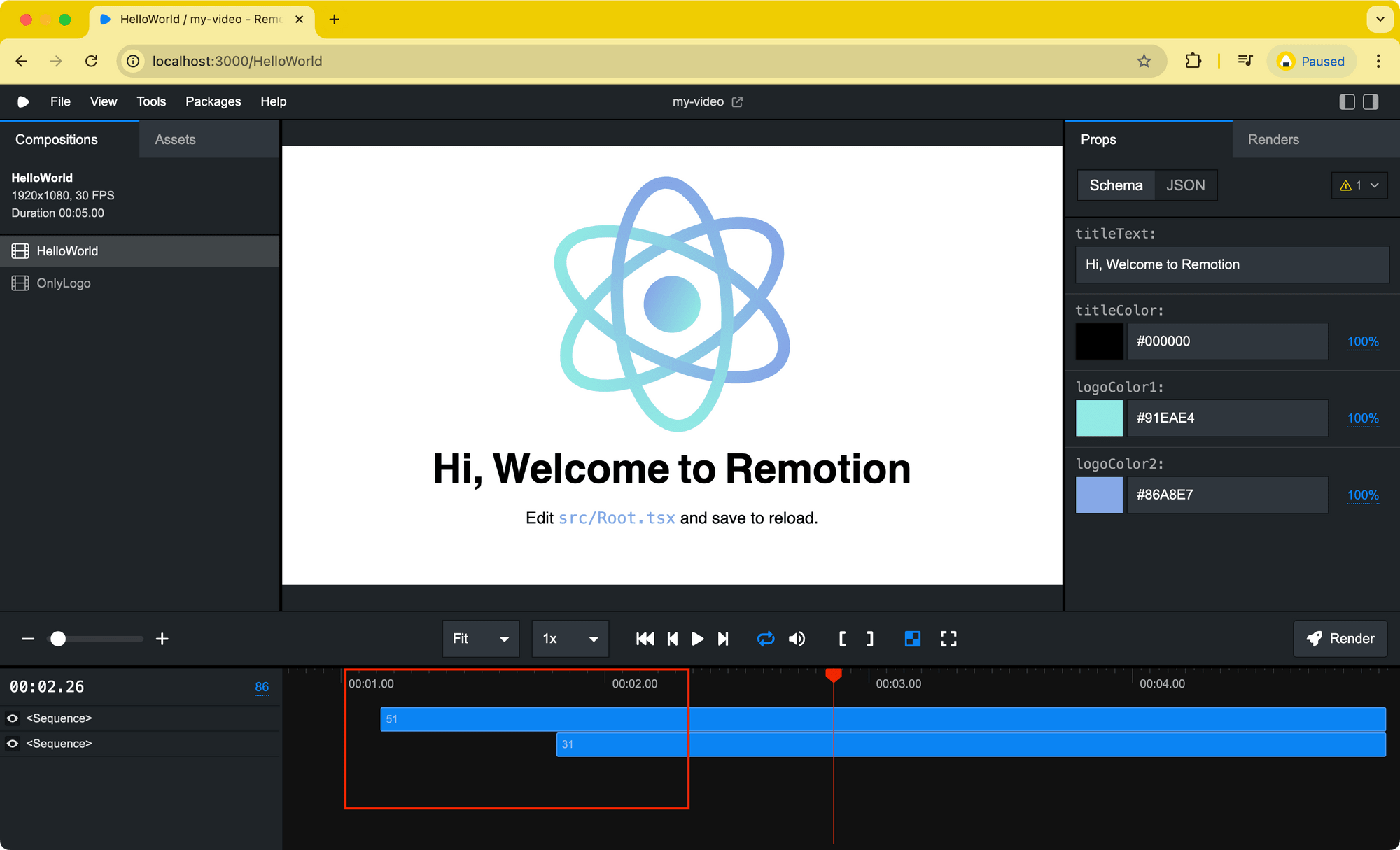Step forward one frame
This screenshot has width=1400, height=850.
point(723,639)
